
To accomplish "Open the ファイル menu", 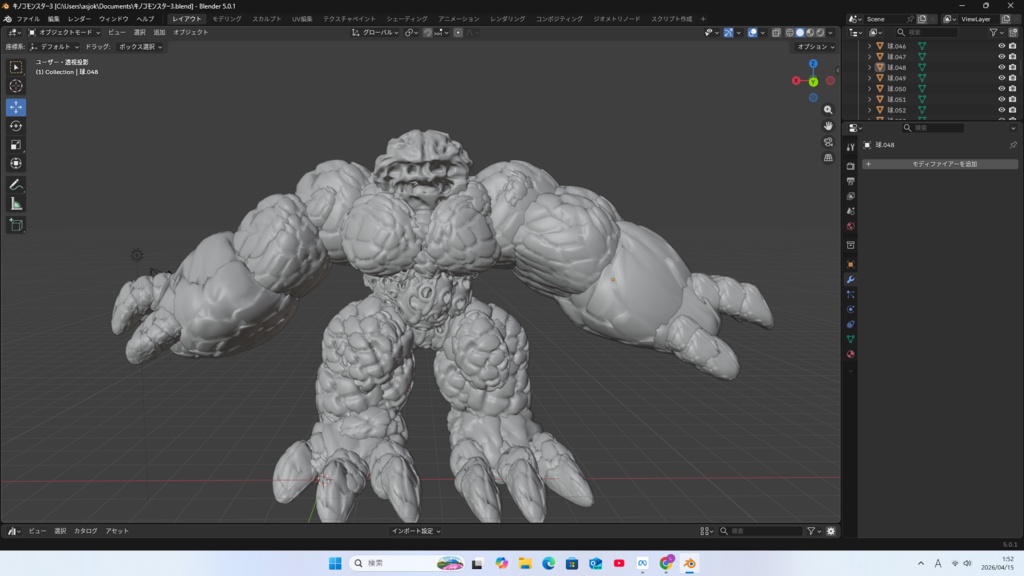I will [x=28, y=19].
